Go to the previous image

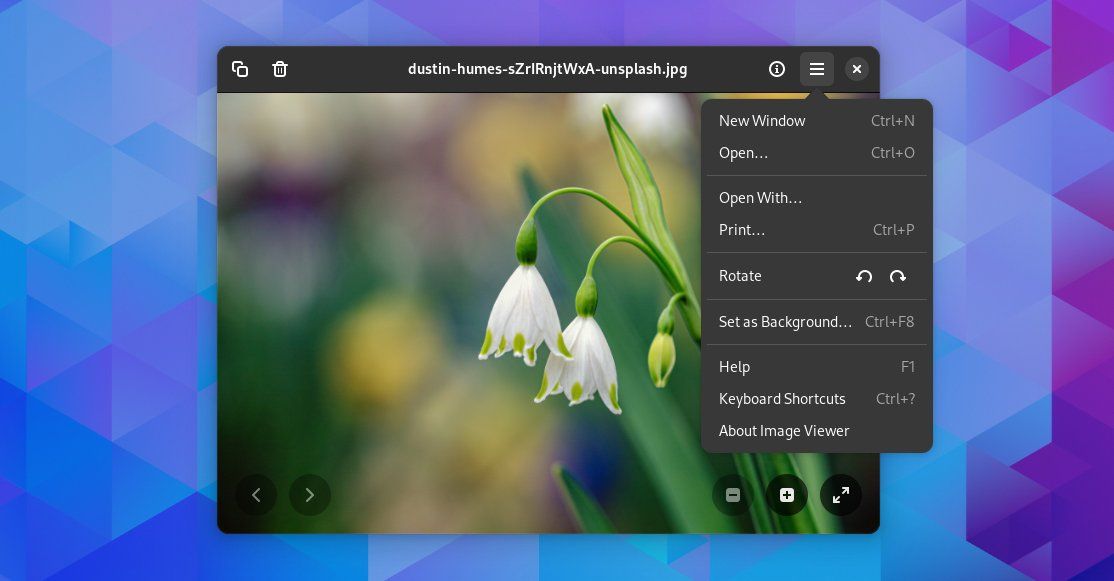point(256,494)
